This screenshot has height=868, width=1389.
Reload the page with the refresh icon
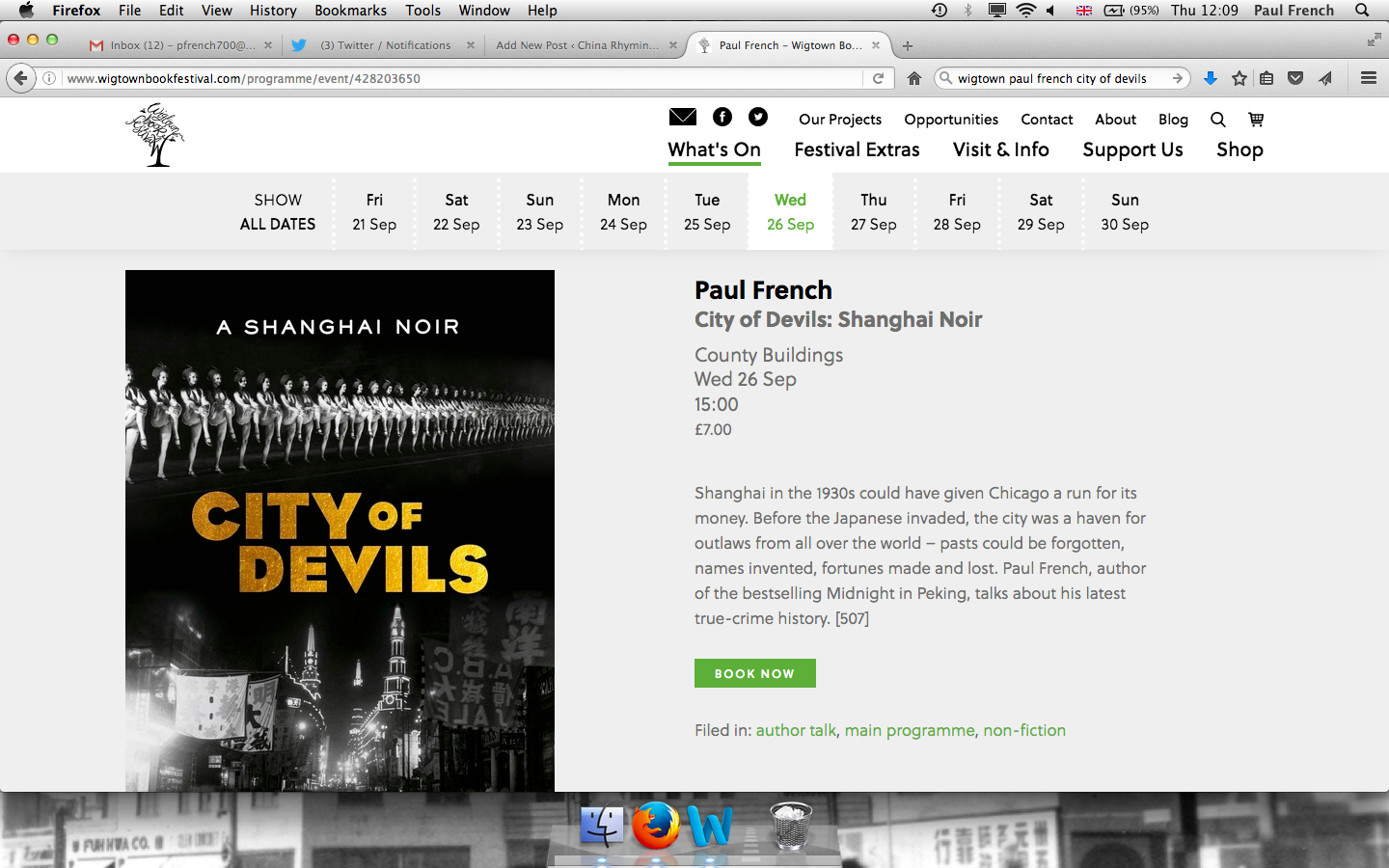point(878,78)
